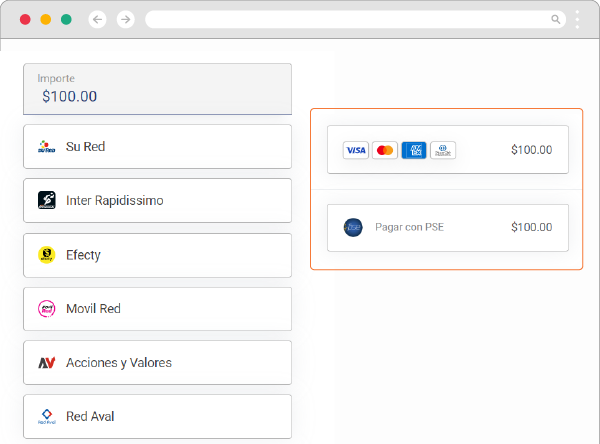The width and height of the screenshot is (600, 444).
Task: Click the Su Red logo icon
Action: pos(46,147)
